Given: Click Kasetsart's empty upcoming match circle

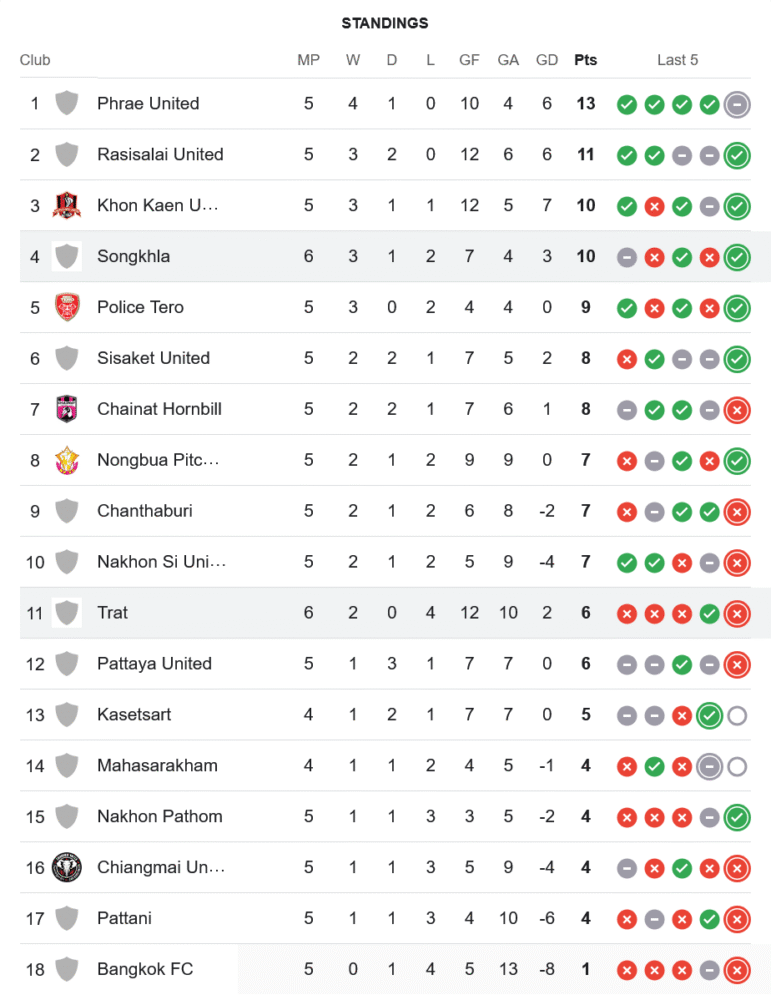Looking at the screenshot, I should point(737,716).
